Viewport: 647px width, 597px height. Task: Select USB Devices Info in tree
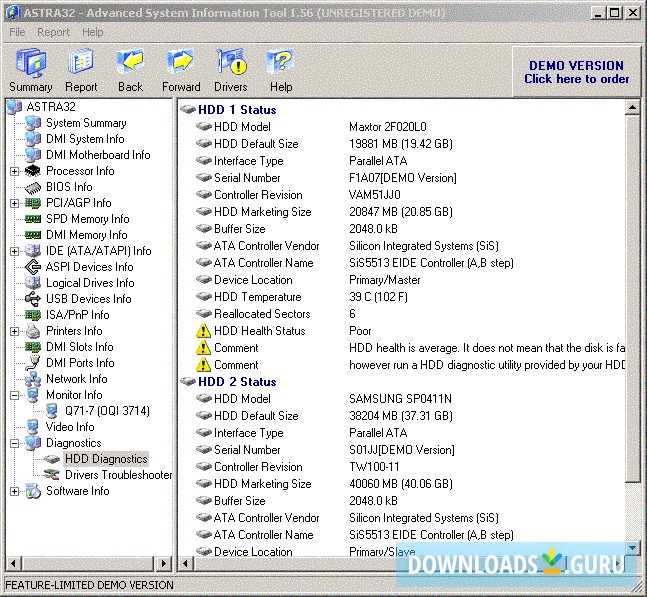(88, 299)
